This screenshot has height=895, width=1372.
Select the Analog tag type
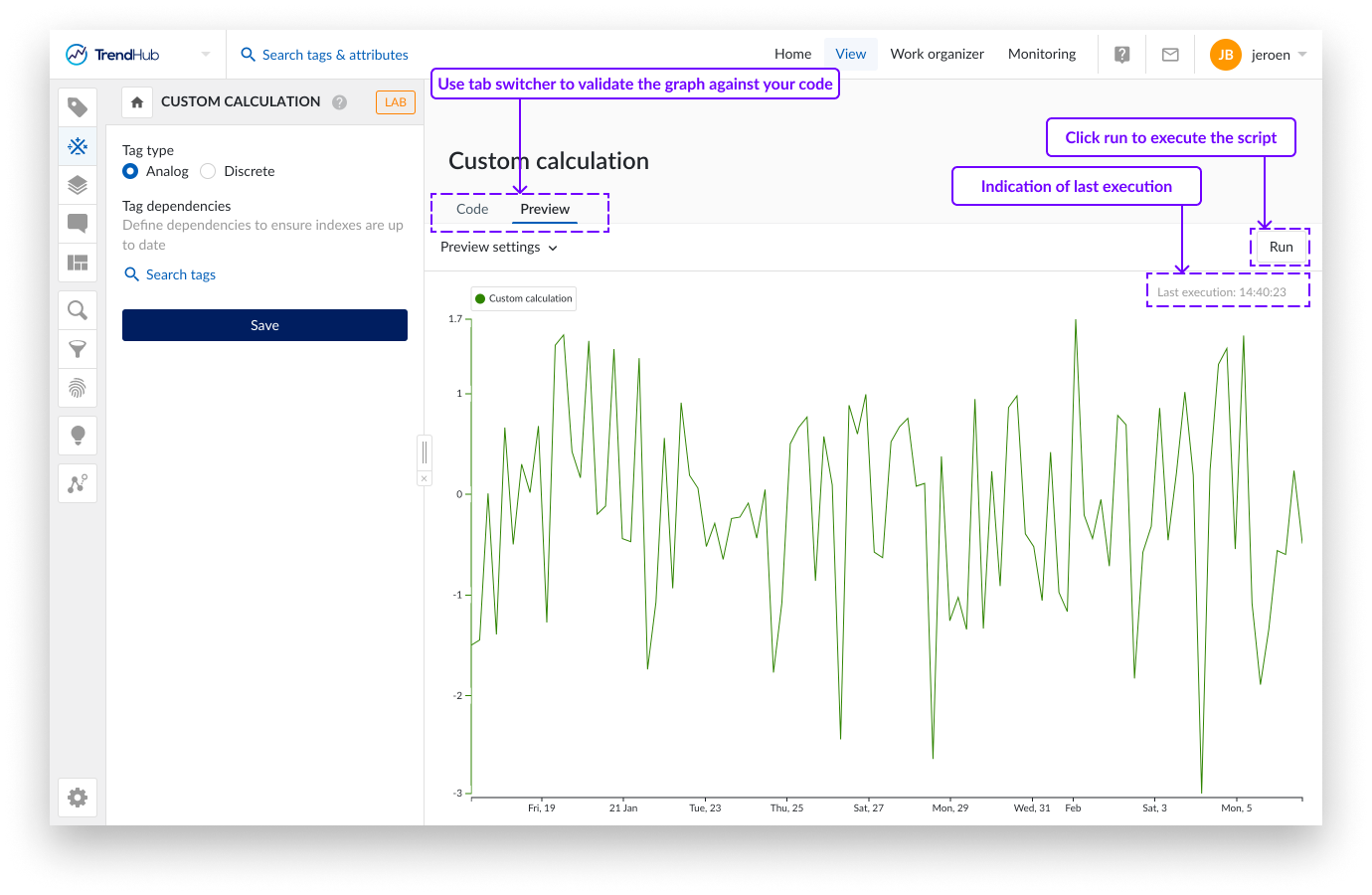tap(130, 171)
